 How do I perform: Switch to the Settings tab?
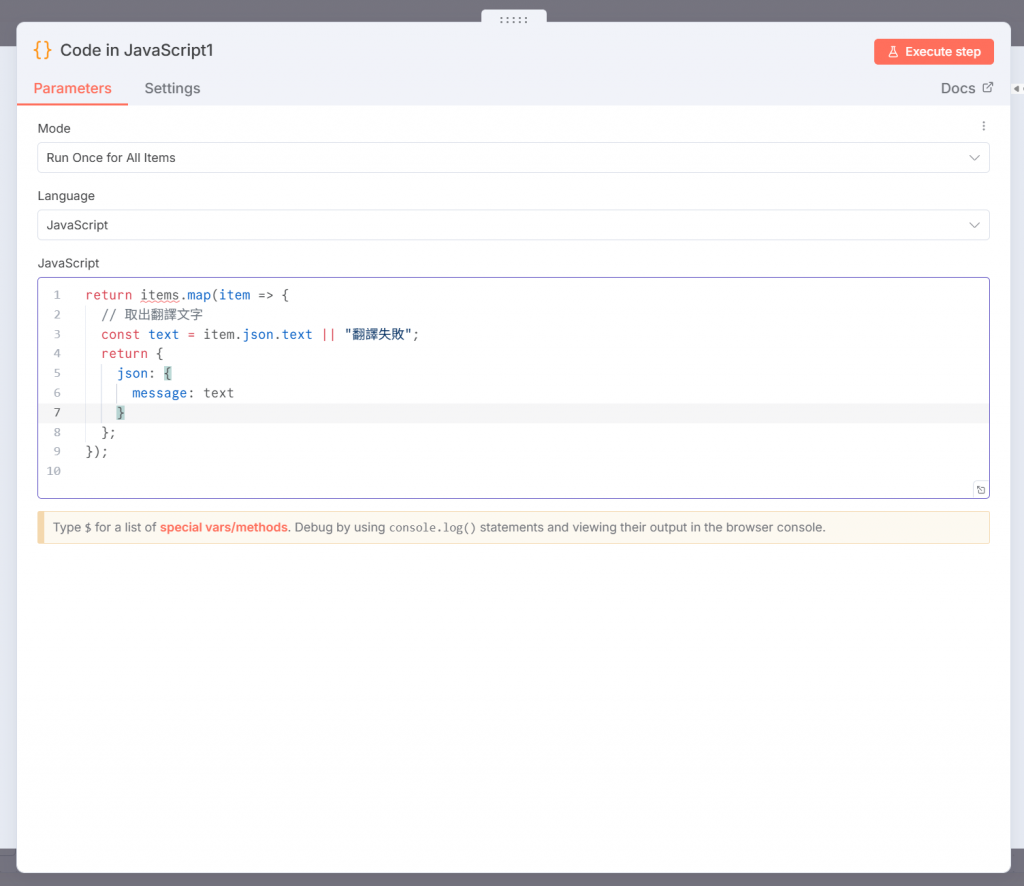click(x=172, y=88)
